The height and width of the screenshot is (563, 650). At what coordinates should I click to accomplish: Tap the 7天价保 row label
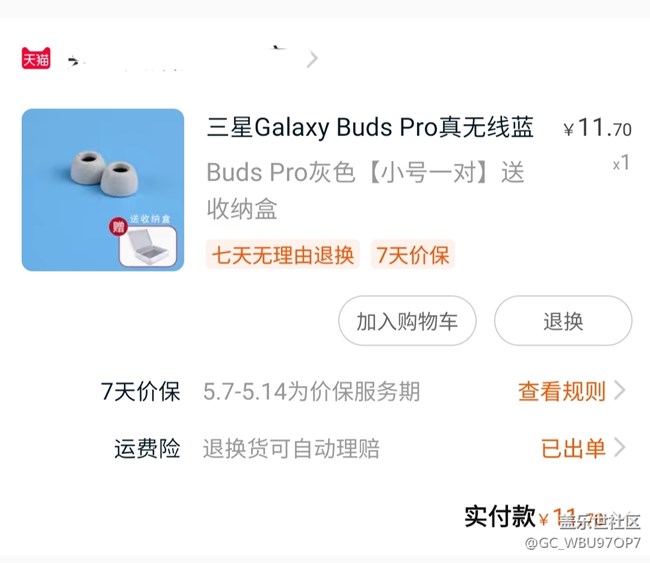pyautogui.click(x=141, y=391)
